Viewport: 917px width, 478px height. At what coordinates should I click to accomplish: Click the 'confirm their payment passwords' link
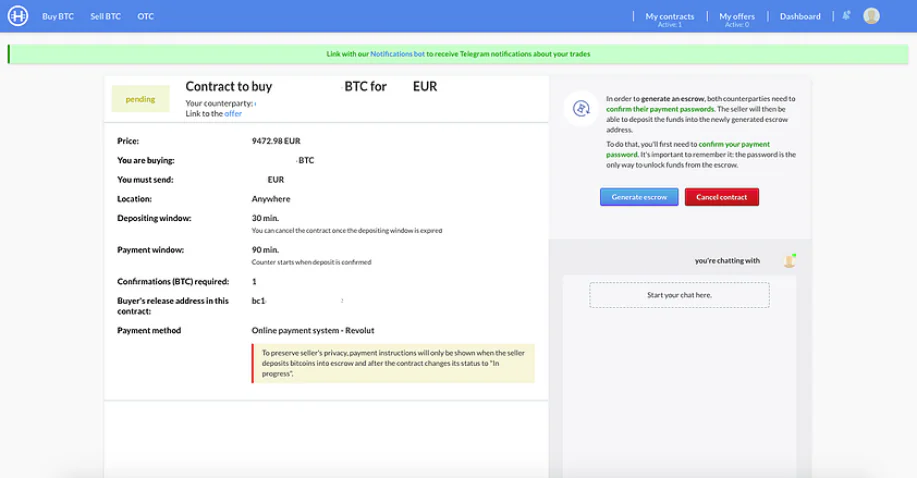pyautogui.click(x=660, y=109)
